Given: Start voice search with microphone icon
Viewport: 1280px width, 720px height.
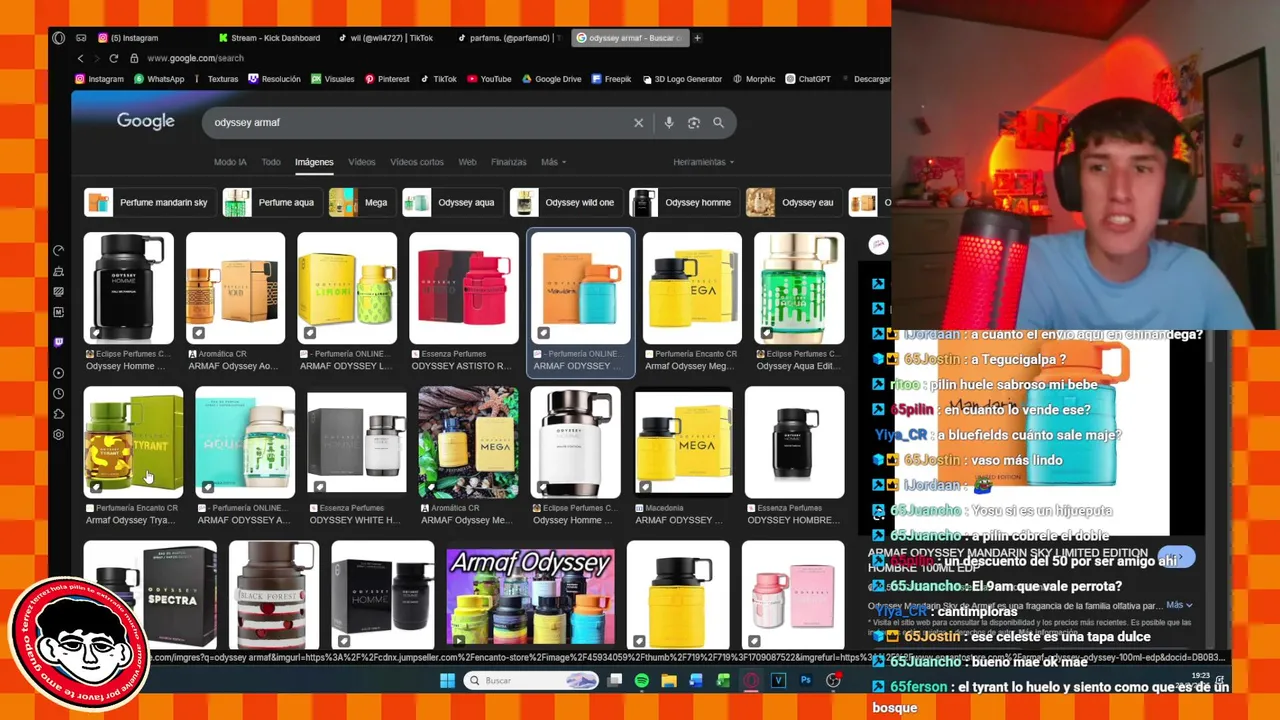Looking at the screenshot, I should [x=669, y=122].
